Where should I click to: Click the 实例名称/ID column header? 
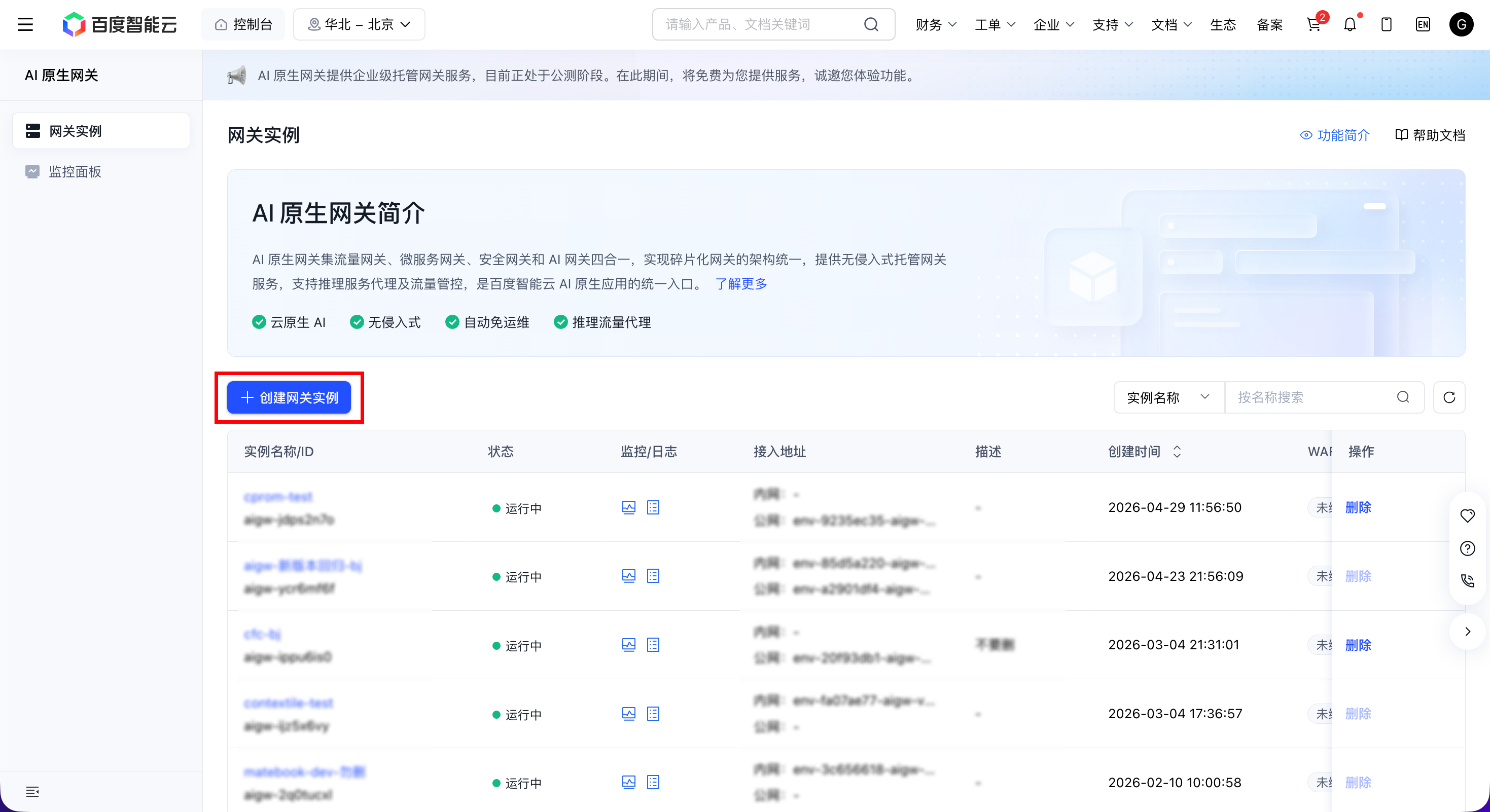click(x=279, y=452)
